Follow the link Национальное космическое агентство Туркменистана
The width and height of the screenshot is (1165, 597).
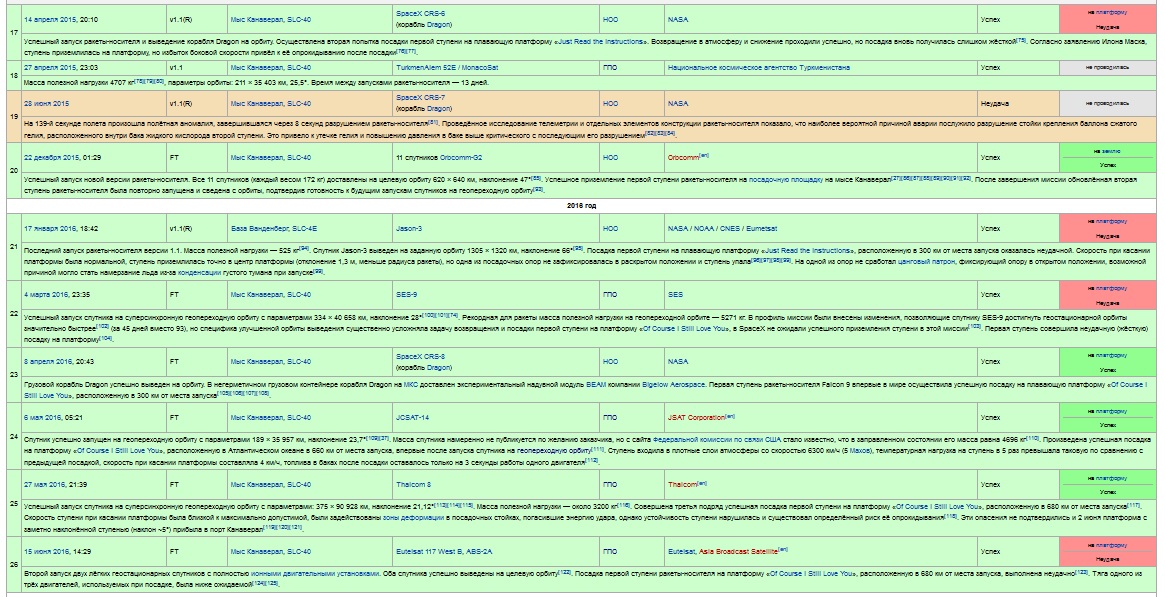coord(759,68)
